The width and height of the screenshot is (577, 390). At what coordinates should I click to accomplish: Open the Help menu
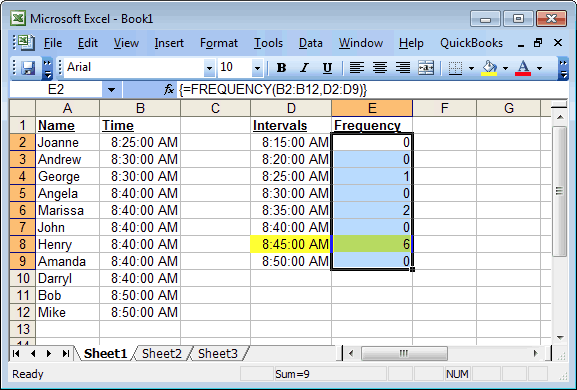pos(411,43)
